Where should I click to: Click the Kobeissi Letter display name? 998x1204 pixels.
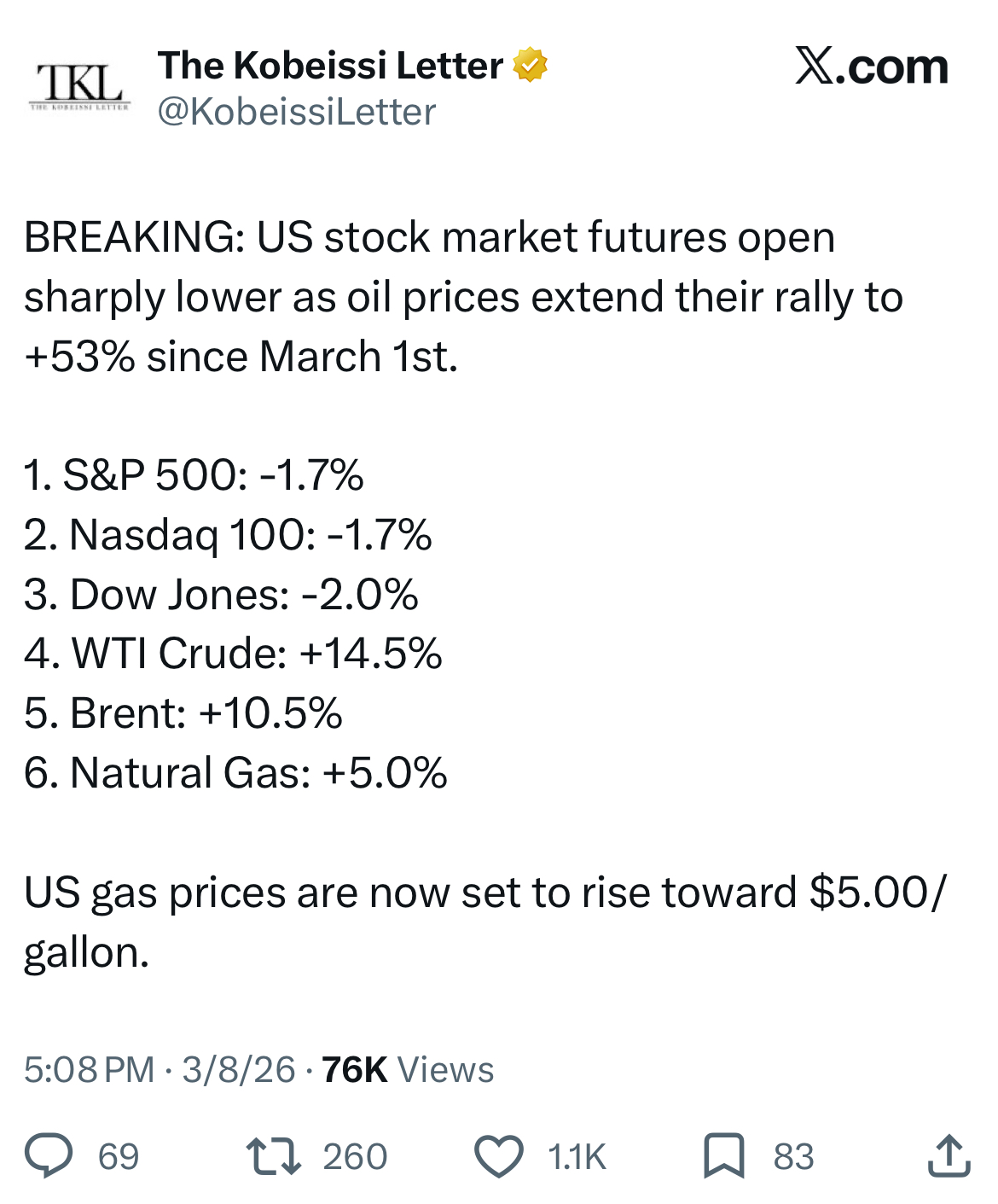(330, 66)
